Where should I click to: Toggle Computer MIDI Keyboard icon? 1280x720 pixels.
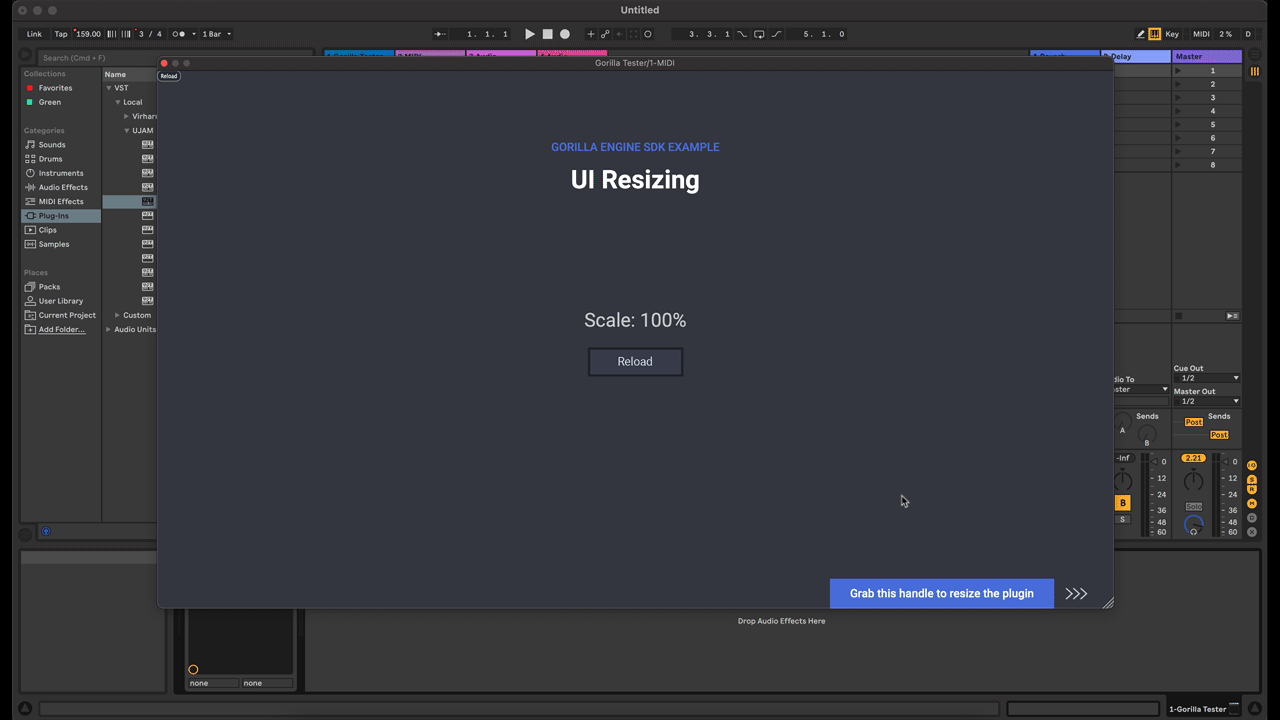point(1155,34)
